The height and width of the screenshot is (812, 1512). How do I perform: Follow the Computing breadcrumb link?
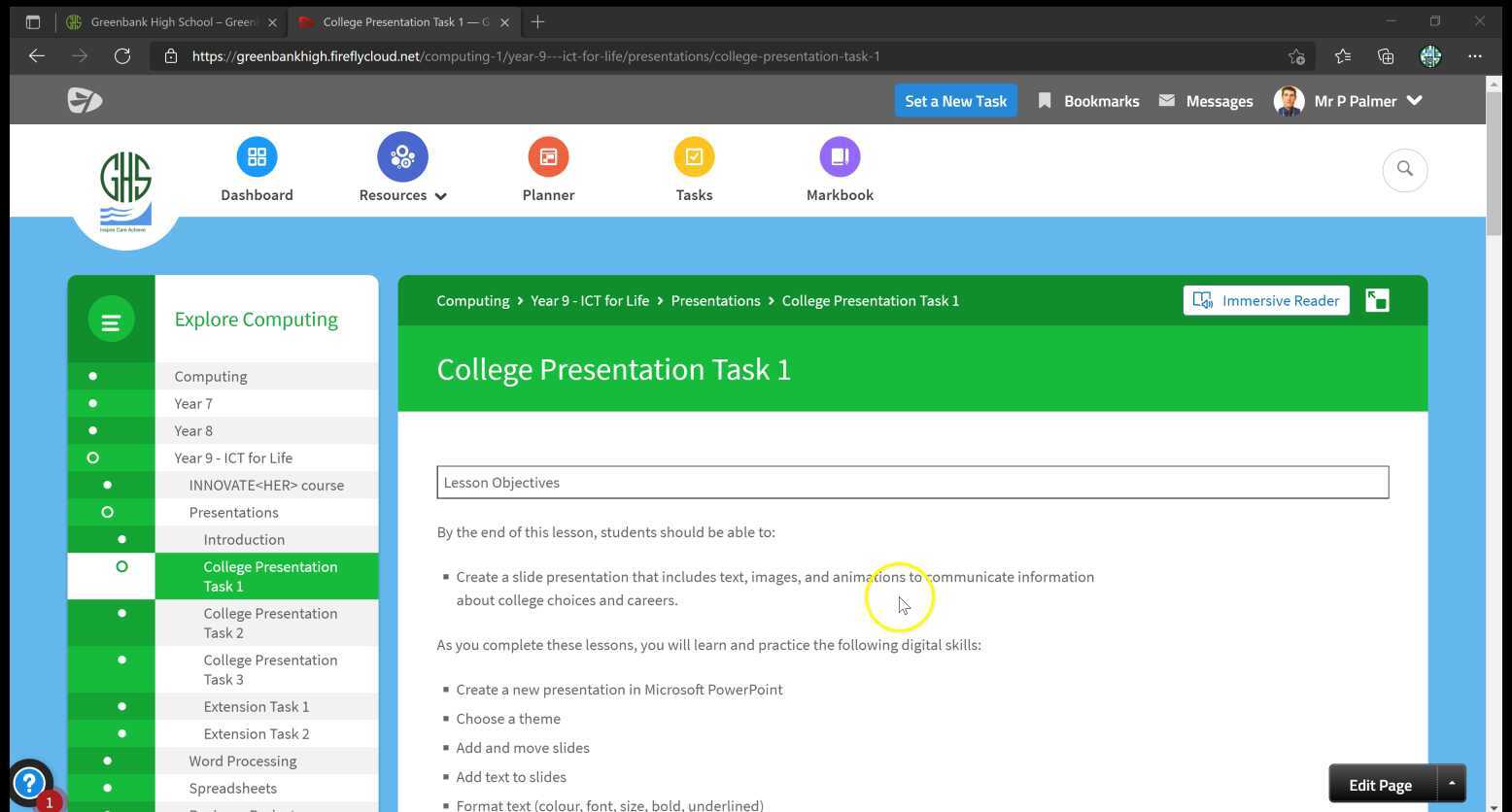tap(472, 300)
